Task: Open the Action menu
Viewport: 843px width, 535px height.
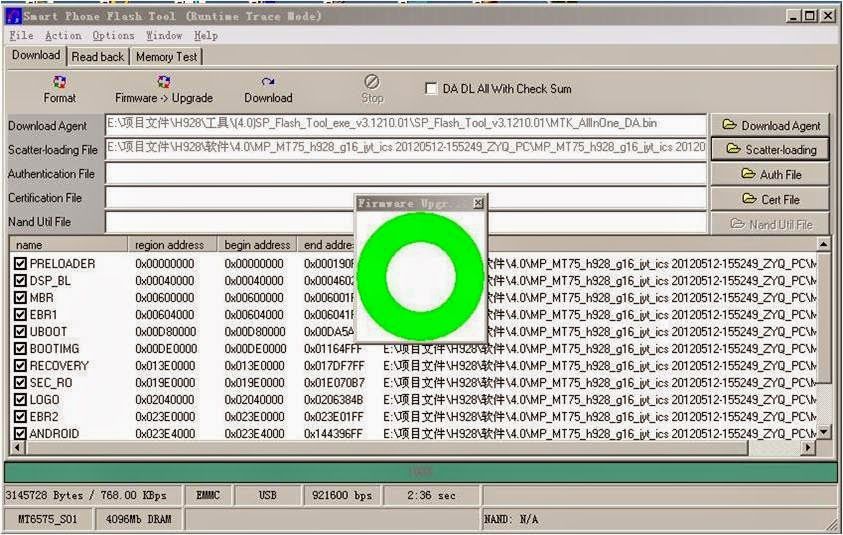Action: click(x=63, y=35)
